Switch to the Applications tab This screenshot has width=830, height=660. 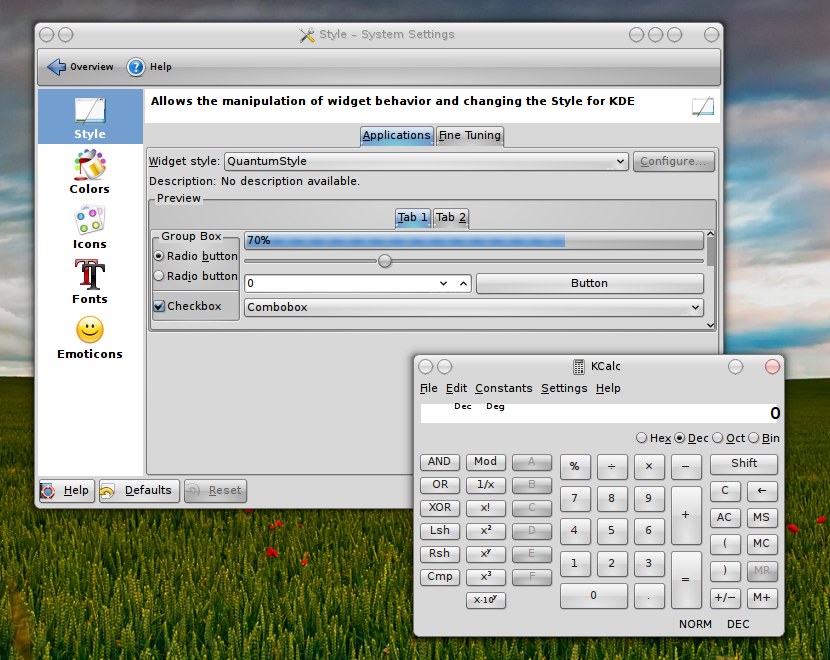click(x=396, y=135)
